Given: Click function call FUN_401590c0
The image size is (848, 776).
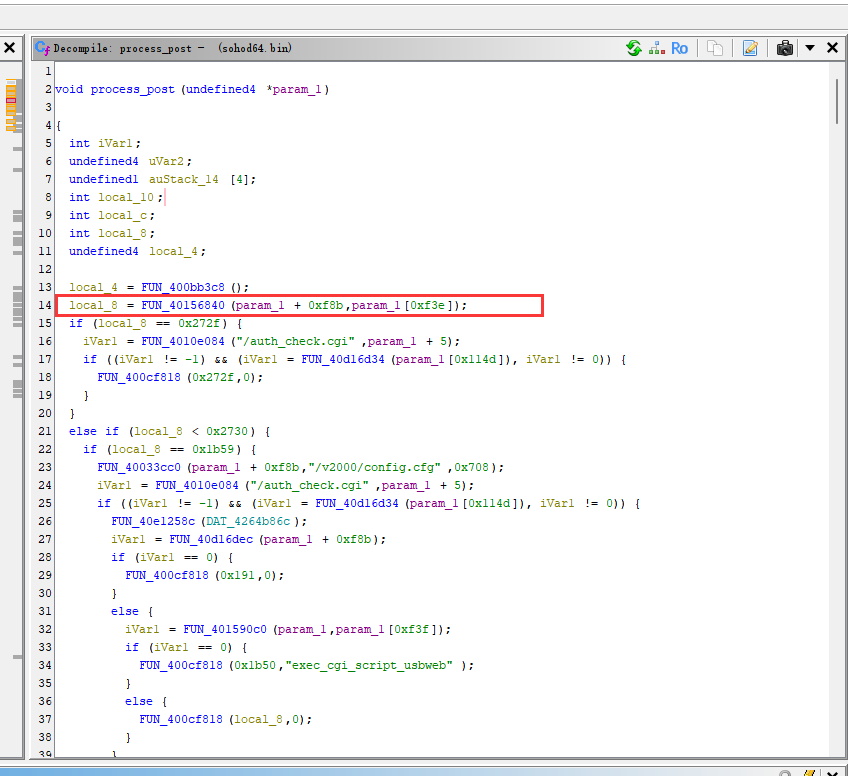Looking at the screenshot, I should click(x=225, y=629).
